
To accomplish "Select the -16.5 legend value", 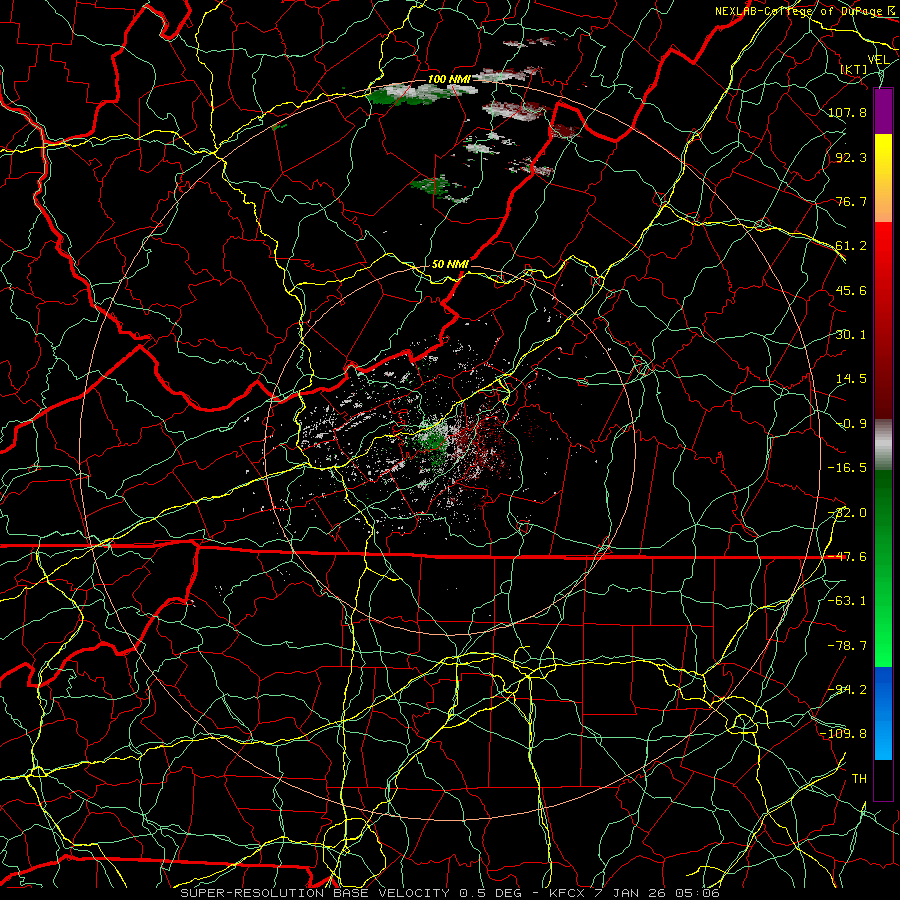I will pos(847,468).
